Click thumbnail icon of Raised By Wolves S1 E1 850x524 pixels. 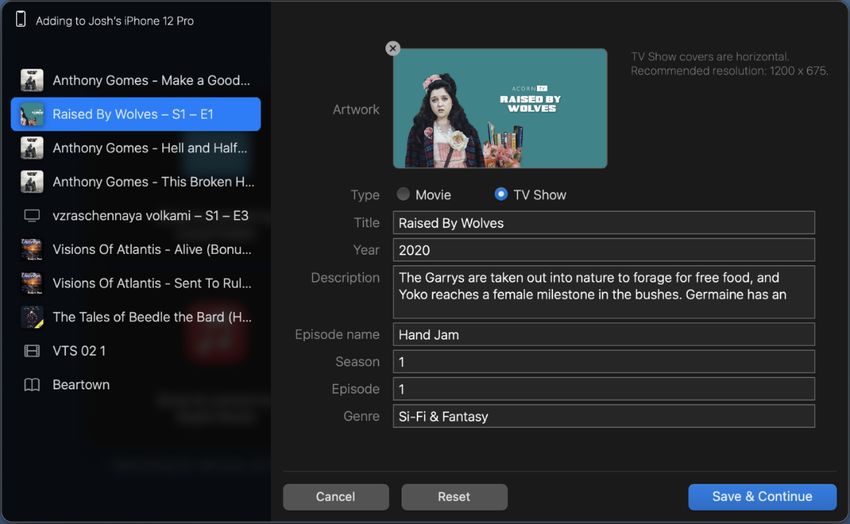click(x=32, y=114)
